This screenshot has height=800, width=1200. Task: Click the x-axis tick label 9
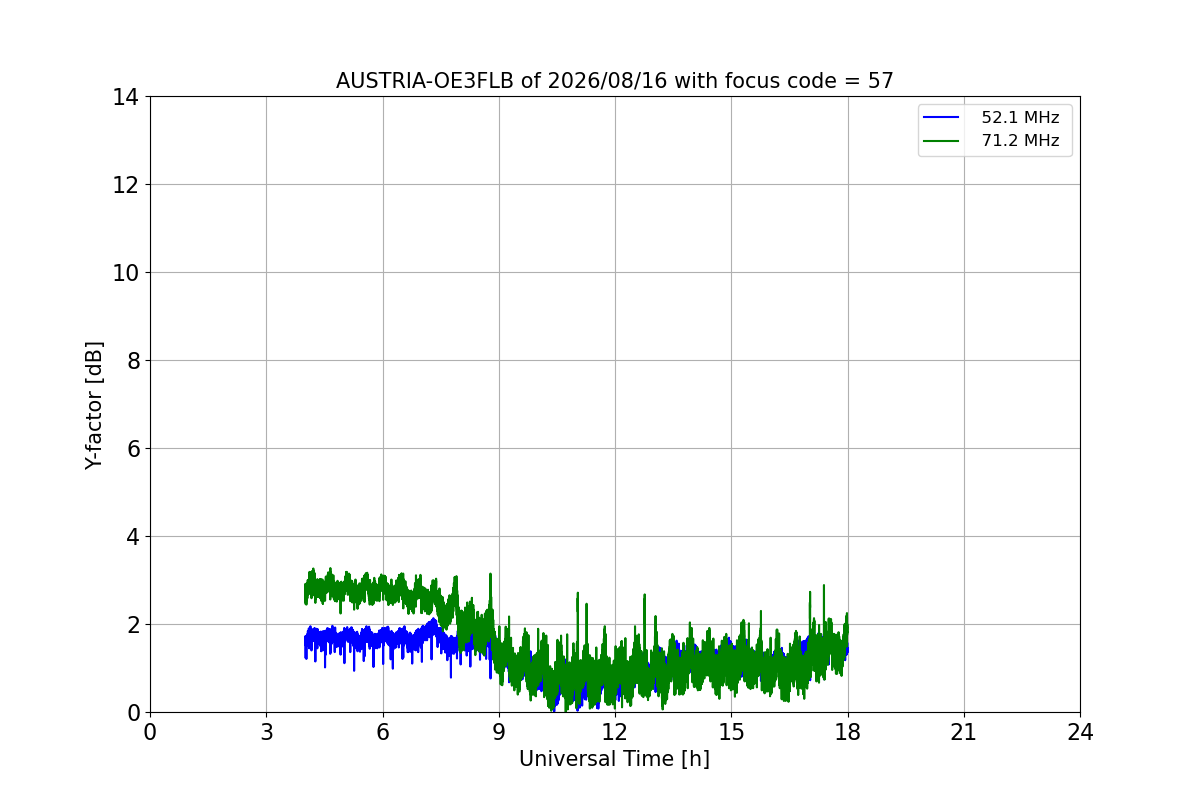(499, 732)
